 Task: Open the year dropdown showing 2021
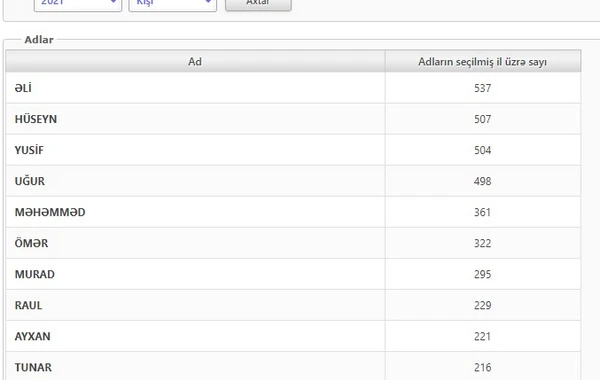point(78,5)
